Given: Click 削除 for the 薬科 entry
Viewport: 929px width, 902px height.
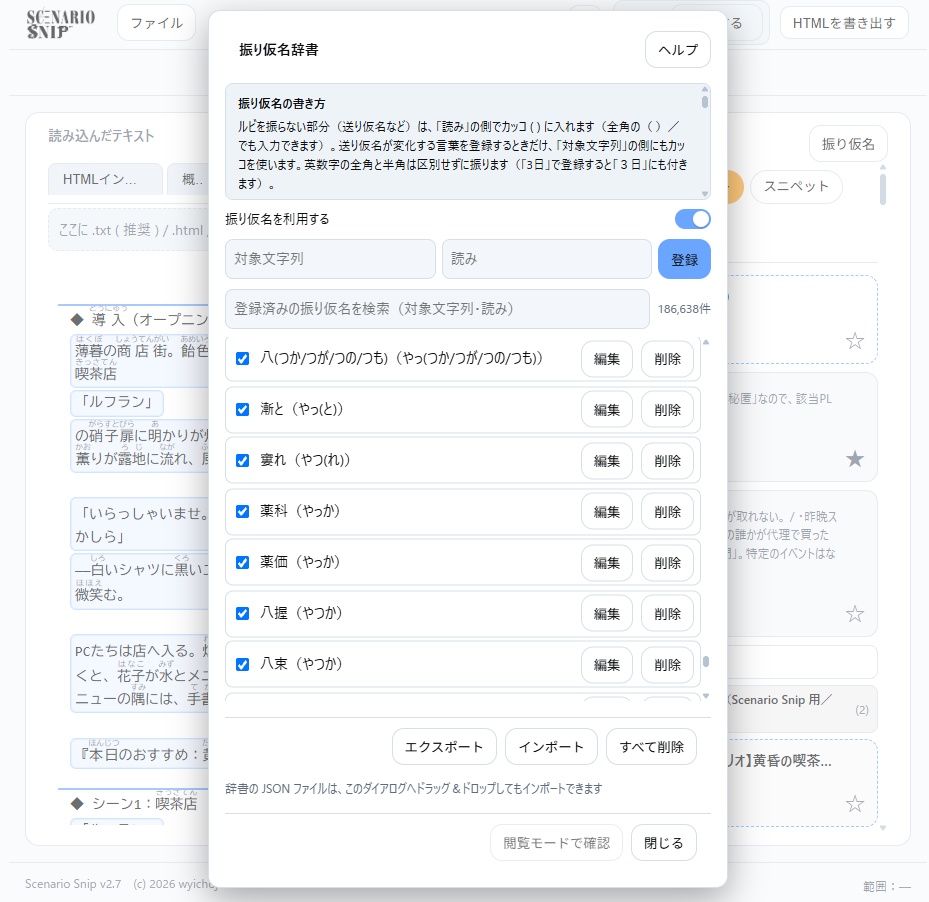Looking at the screenshot, I should click(x=667, y=512).
